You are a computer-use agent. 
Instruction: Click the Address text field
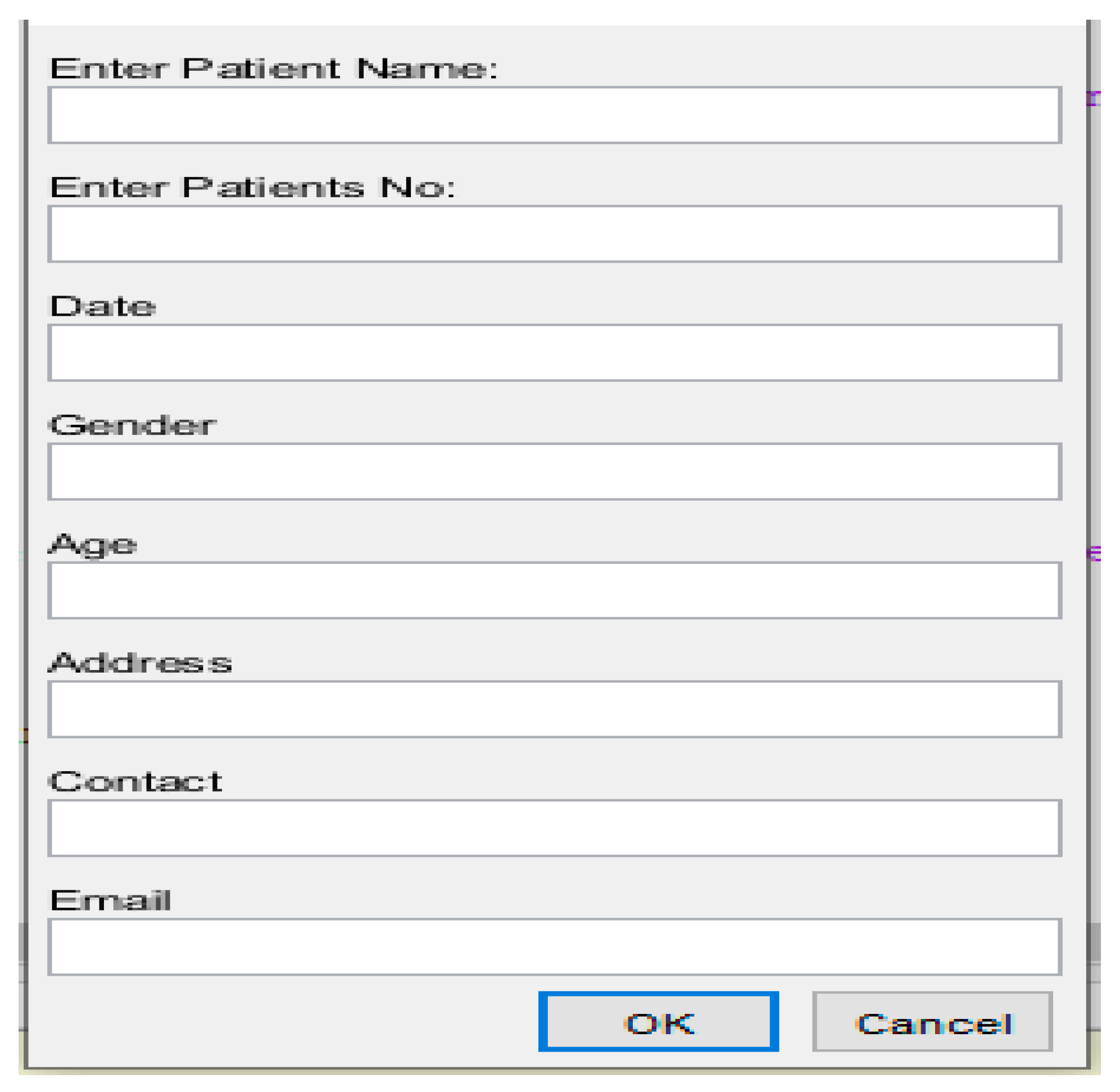tap(554, 709)
